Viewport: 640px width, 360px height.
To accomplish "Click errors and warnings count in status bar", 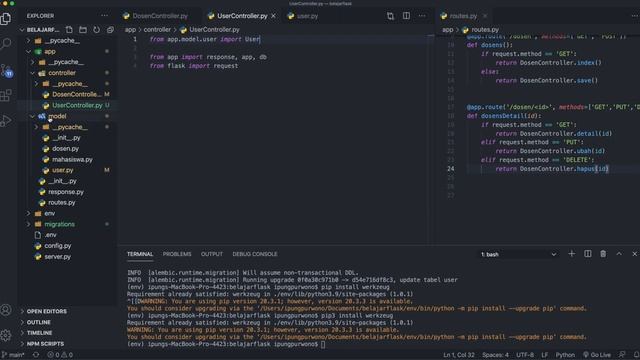I will (60, 355).
